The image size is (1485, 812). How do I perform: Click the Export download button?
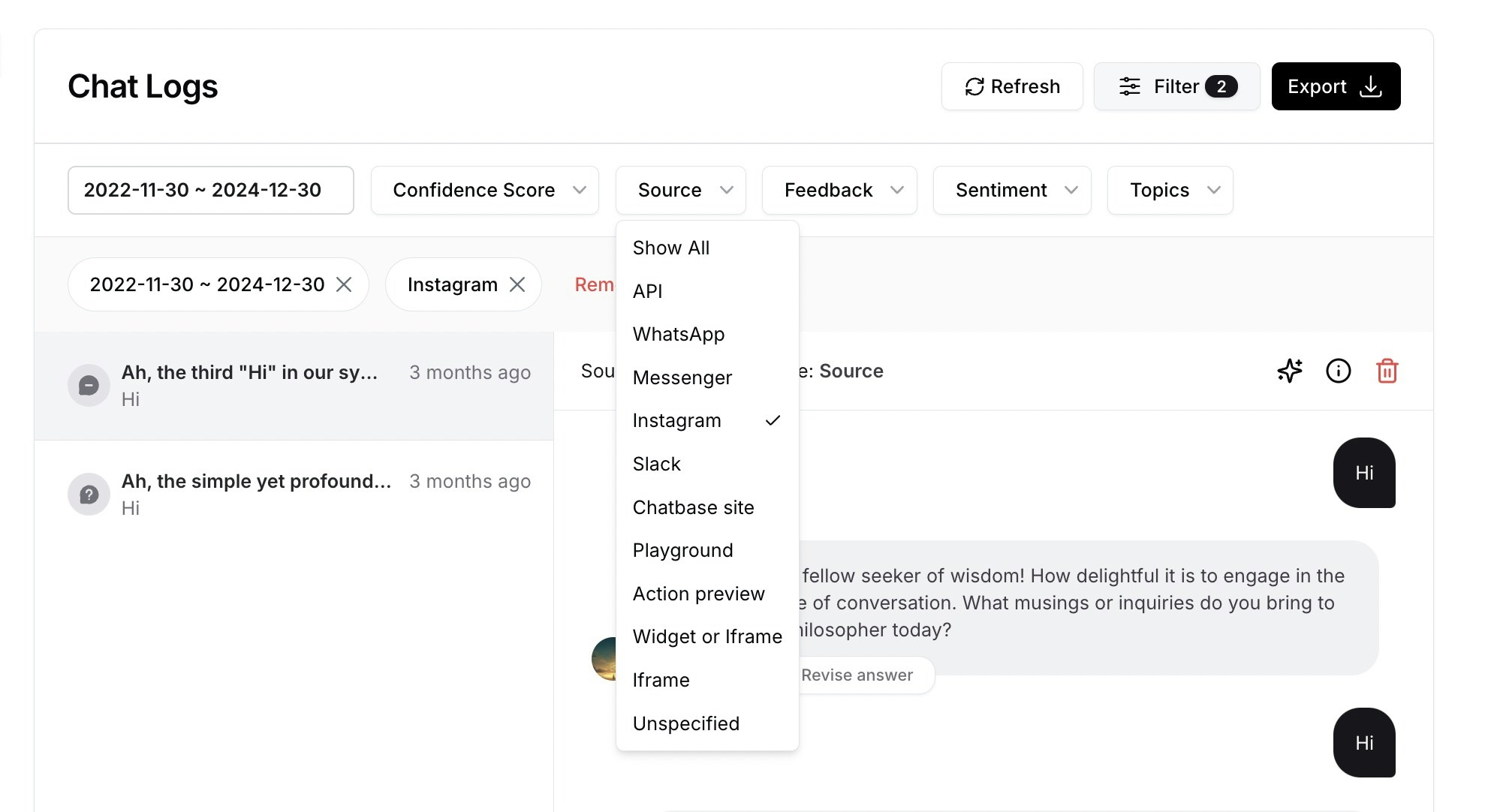click(1336, 86)
